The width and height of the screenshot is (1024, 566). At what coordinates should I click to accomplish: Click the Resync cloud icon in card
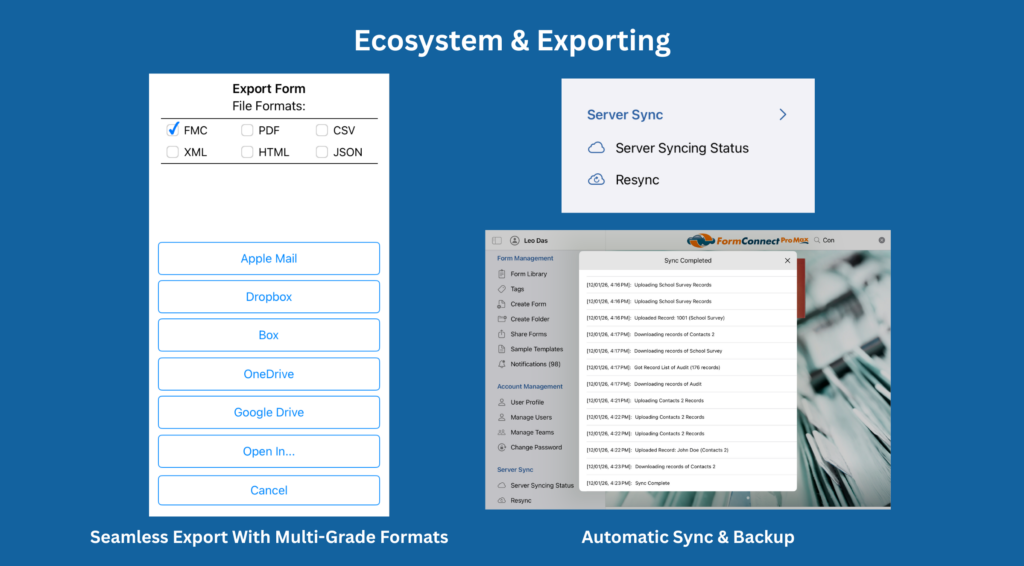[x=596, y=180]
